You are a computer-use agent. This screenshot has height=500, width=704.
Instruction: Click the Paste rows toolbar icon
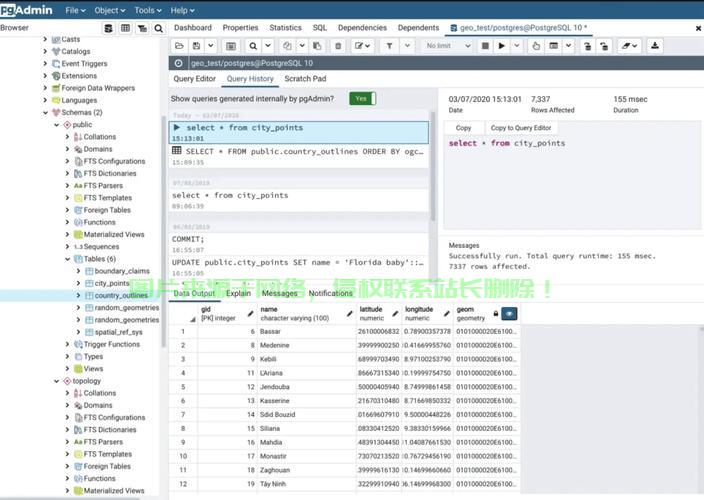[317, 46]
